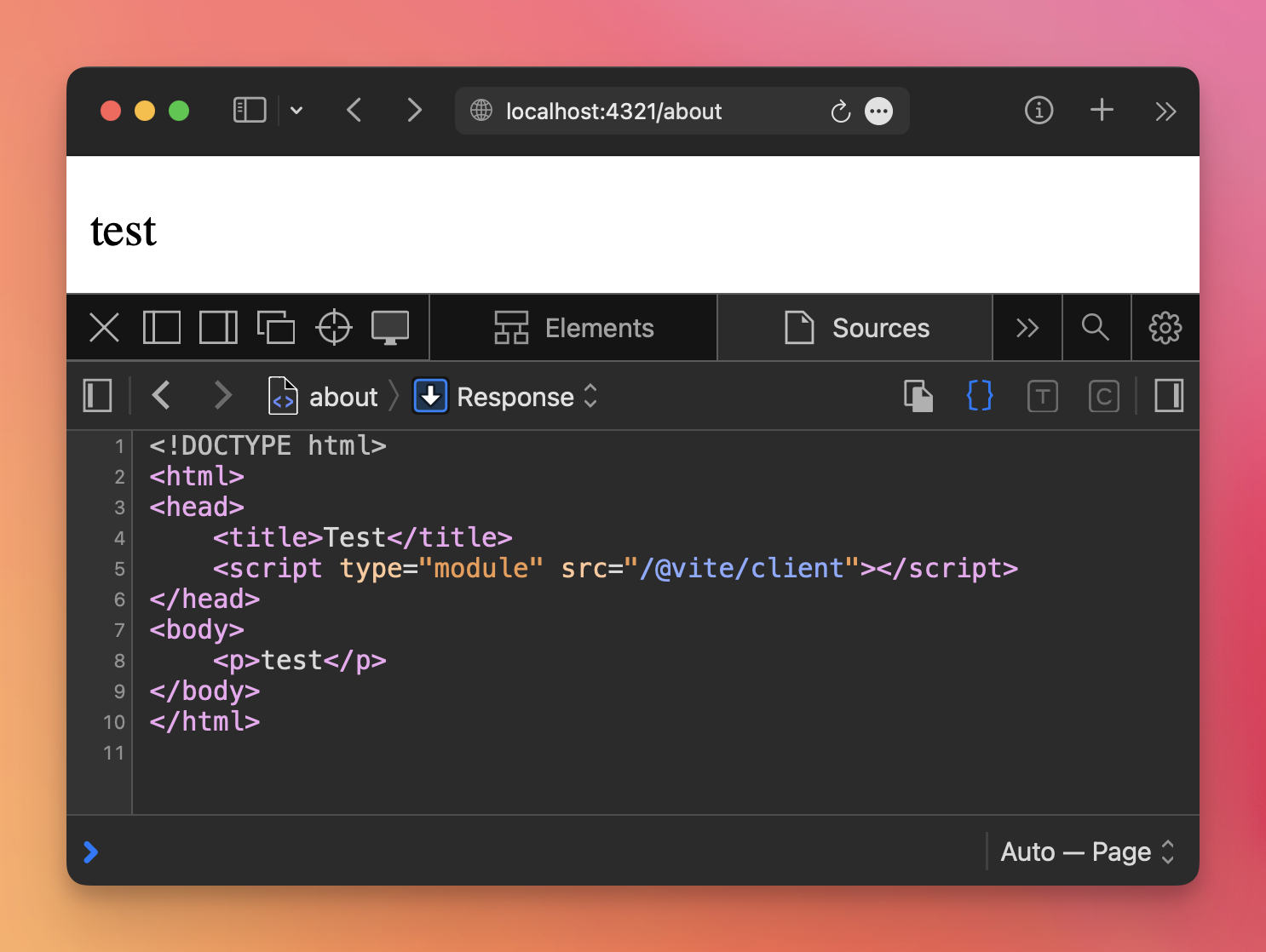Toggle pretty print curly braces button
This screenshot has width=1266, height=952.
pos(980,396)
